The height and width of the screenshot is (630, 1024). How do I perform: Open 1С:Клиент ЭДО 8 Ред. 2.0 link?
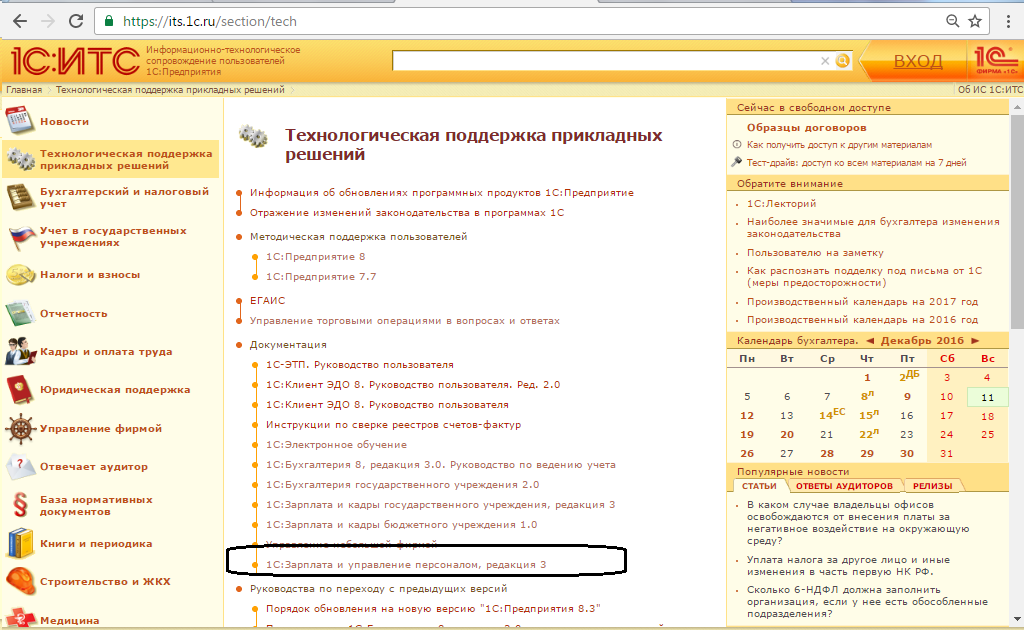click(413, 385)
